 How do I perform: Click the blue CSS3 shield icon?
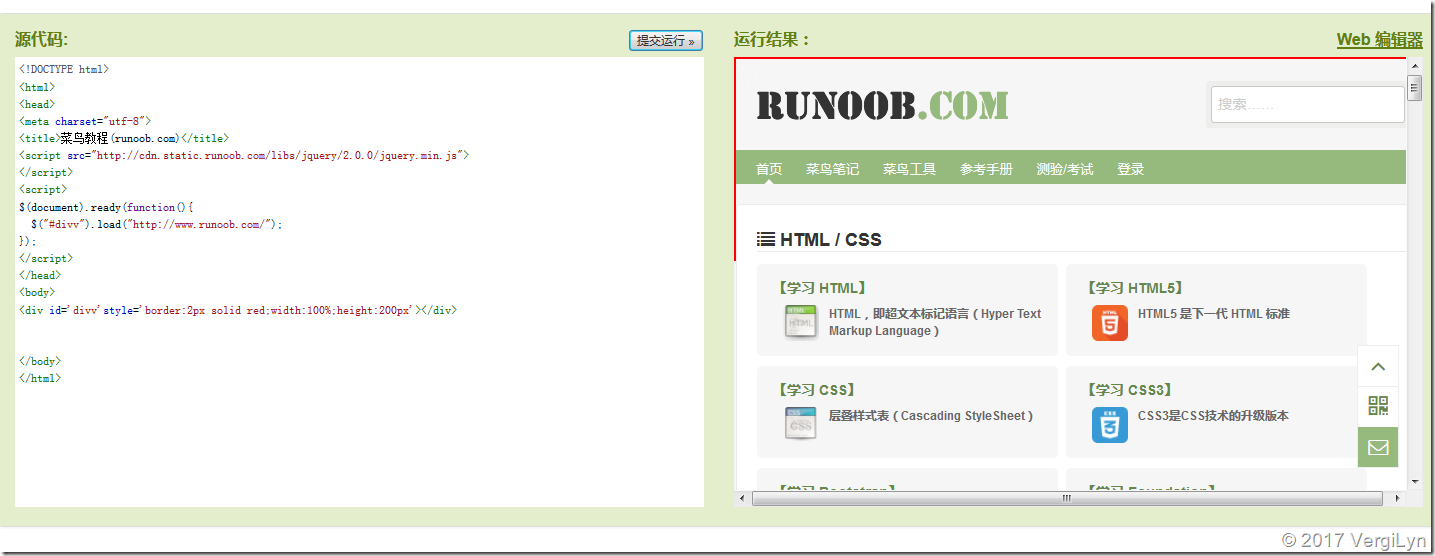pyautogui.click(x=1109, y=424)
